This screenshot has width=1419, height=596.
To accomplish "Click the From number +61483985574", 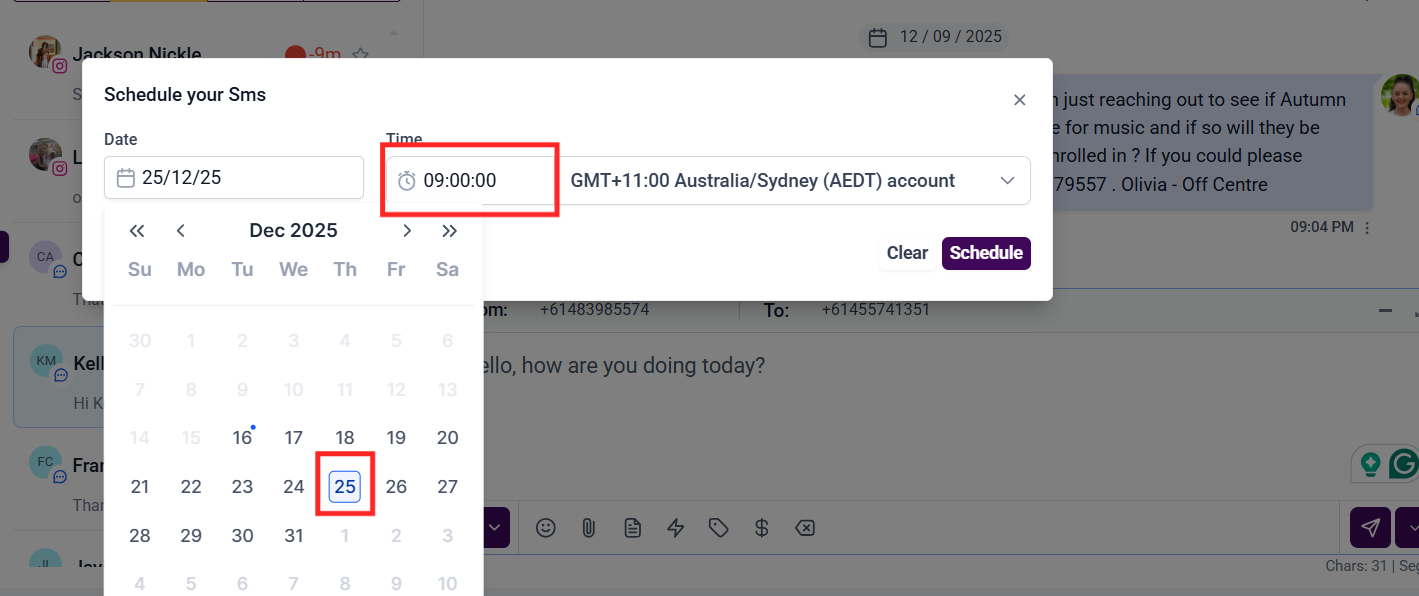I will tap(594, 310).
